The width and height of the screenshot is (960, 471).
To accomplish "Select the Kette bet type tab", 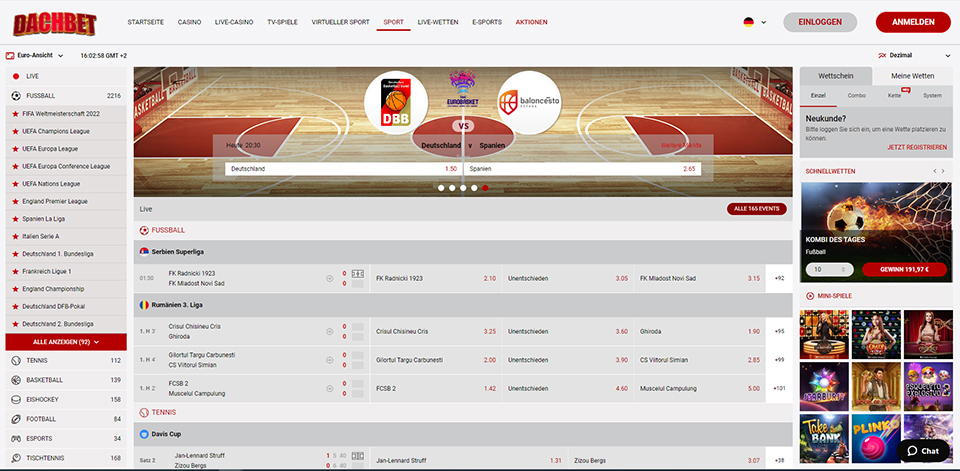I will tap(894, 96).
